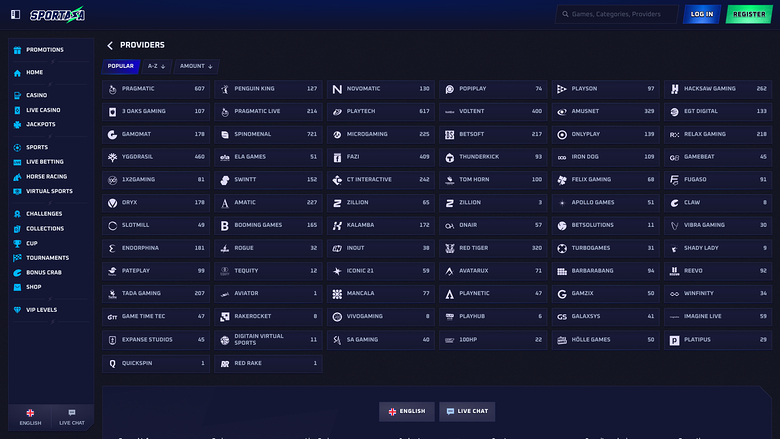780x439 pixels.
Task: Open Casino from sidebar icon
Action: pos(17,95)
